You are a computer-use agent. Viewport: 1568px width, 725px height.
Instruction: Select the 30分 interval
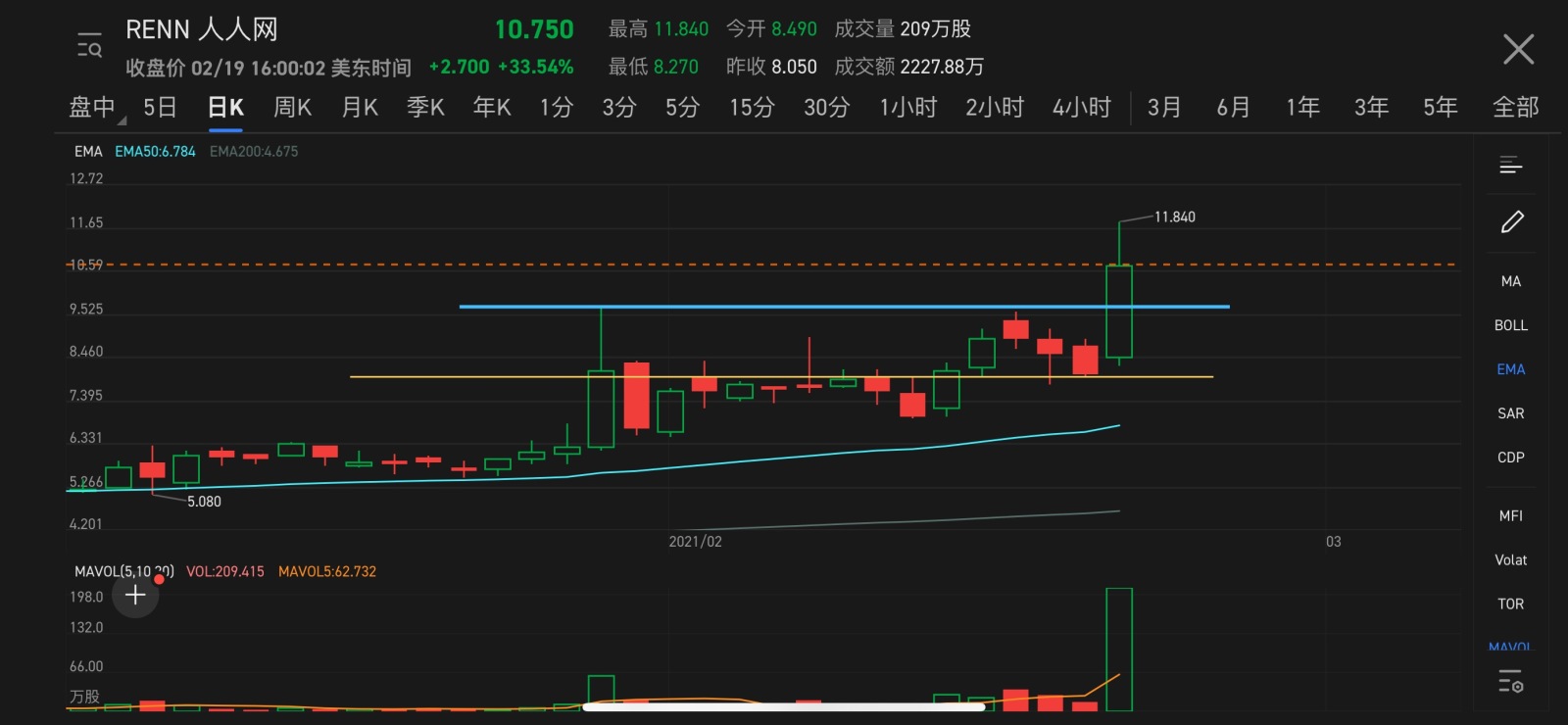[x=826, y=107]
